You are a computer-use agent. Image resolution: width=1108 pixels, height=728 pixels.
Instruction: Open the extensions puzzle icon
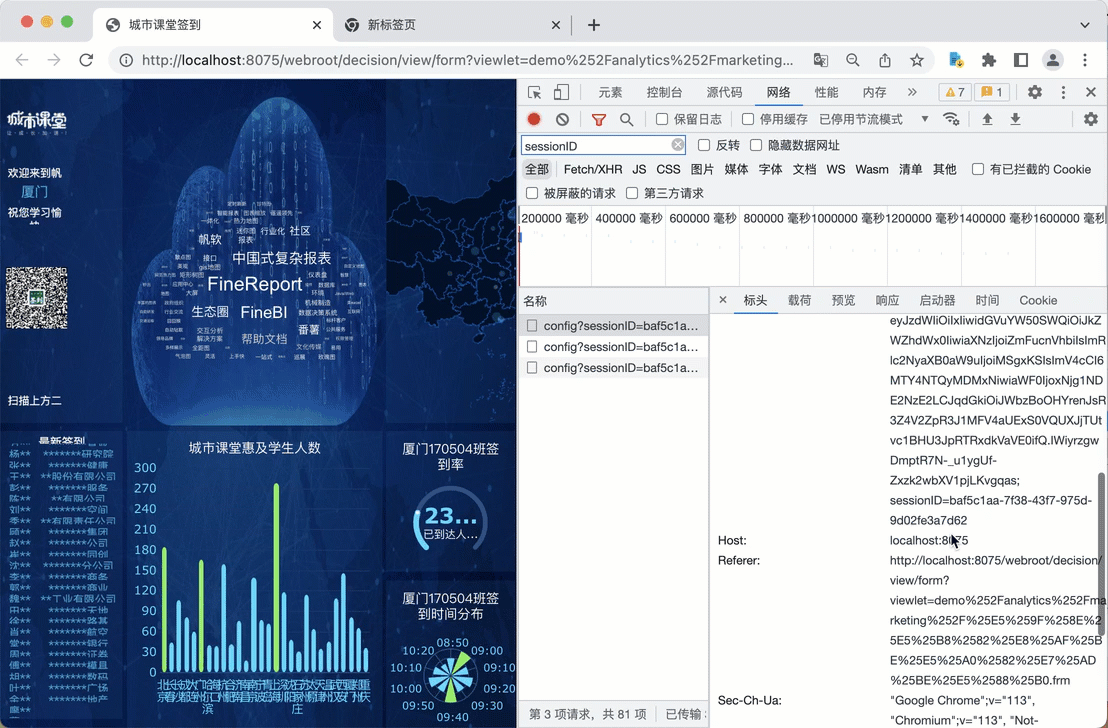click(989, 60)
